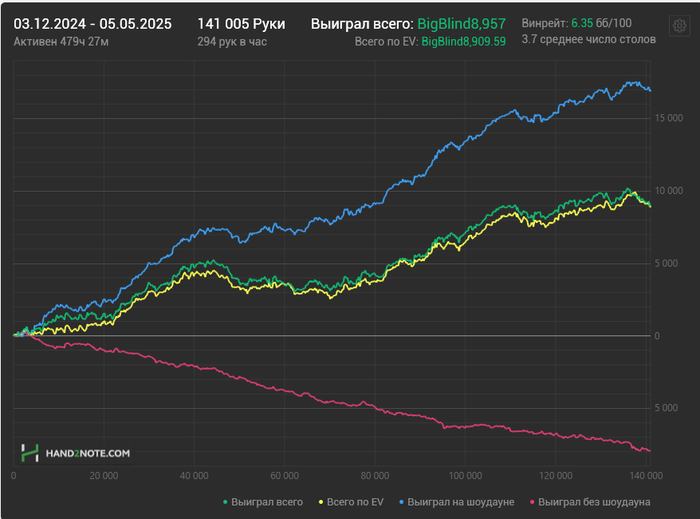Click the total winnings value BigBlind8,957
This screenshot has height=519, width=700.
point(461,24)
